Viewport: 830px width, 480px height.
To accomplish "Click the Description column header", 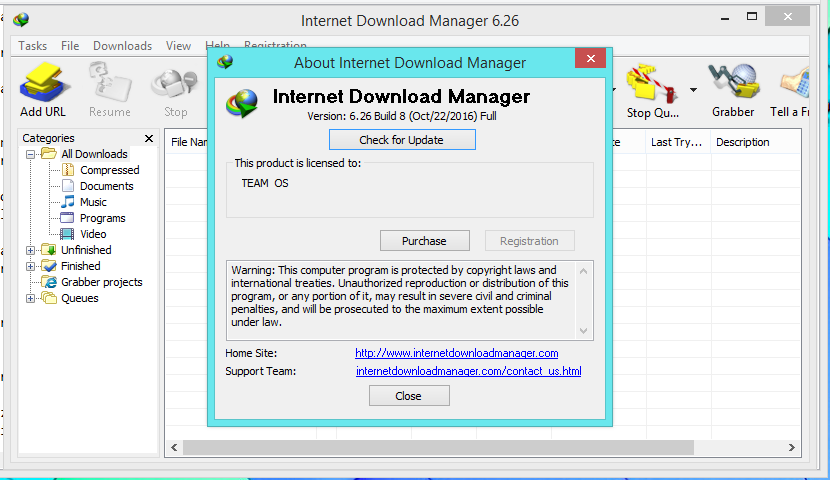I will (x=755, y=142).
